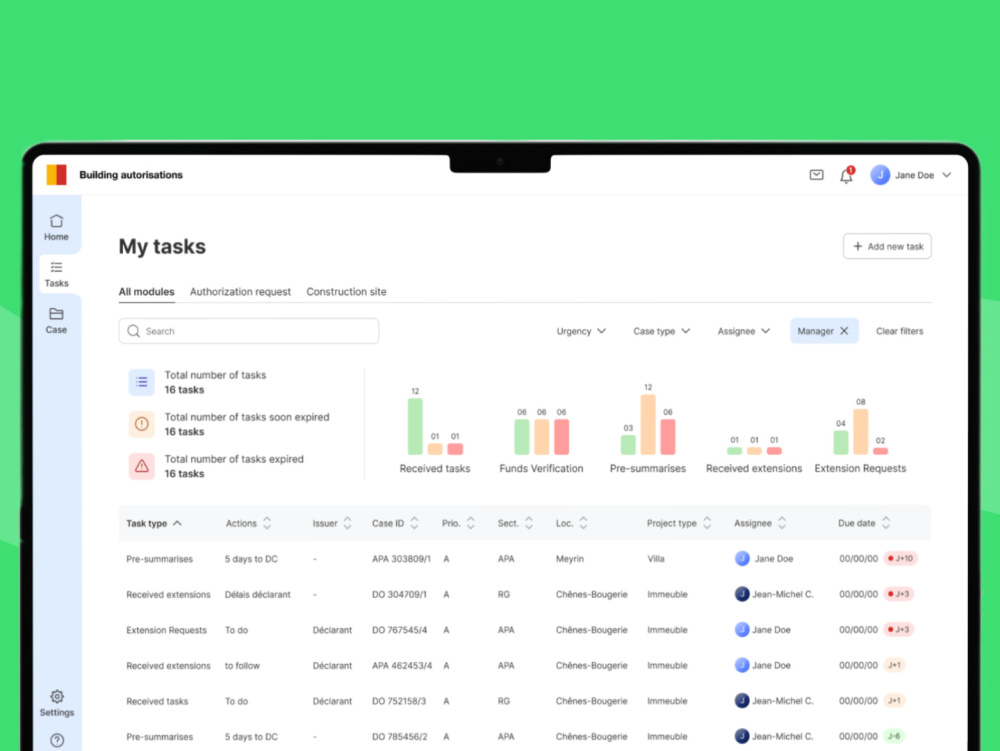Switch to Authorization request tab
Viewport: 1000px width, 751px height.
(240, 291)
